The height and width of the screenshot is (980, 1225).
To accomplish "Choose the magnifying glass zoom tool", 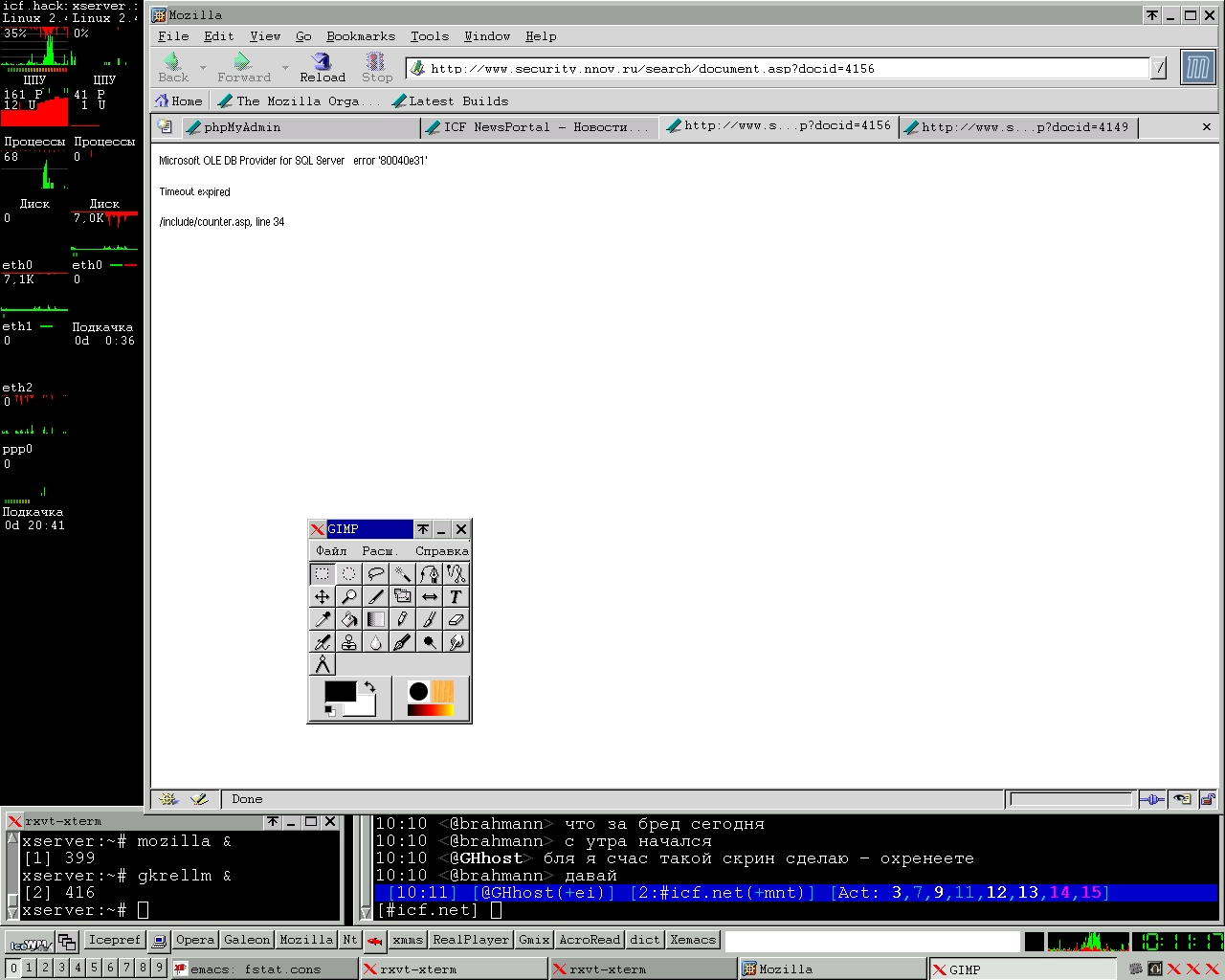I will pos(349,596).
